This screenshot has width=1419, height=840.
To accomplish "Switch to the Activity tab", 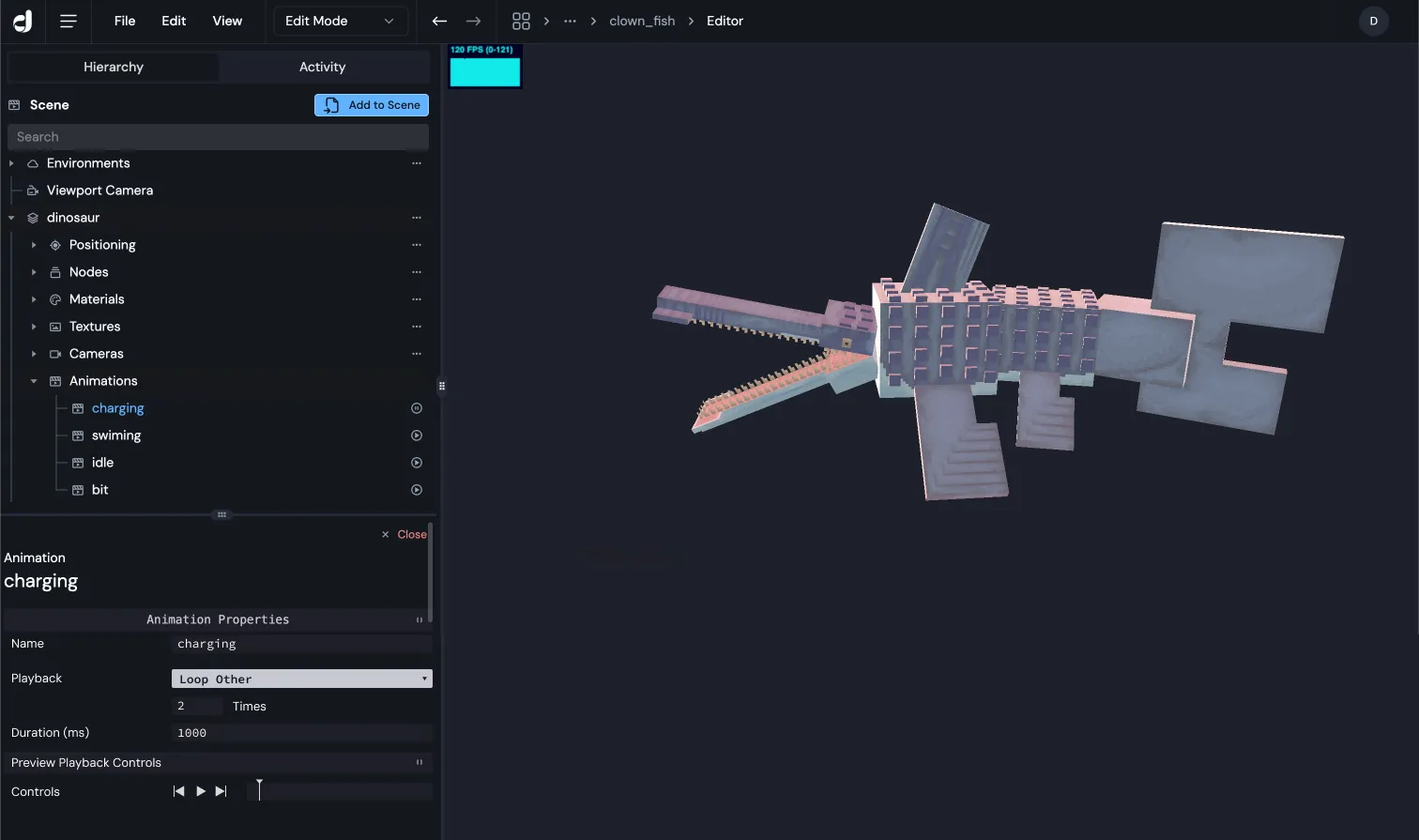I will [322, 67].
